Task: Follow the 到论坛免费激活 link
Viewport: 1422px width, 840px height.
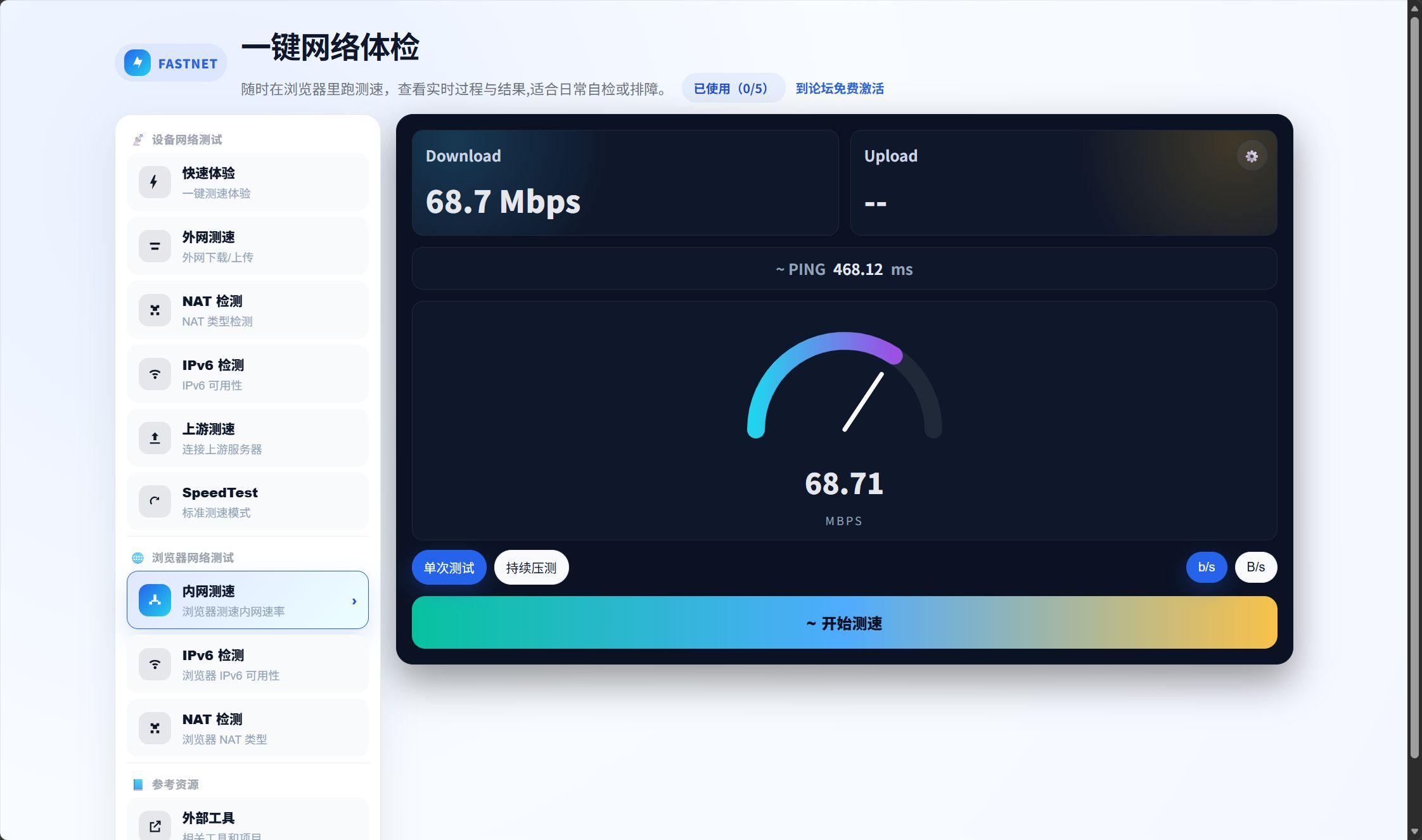Action: 840,89
